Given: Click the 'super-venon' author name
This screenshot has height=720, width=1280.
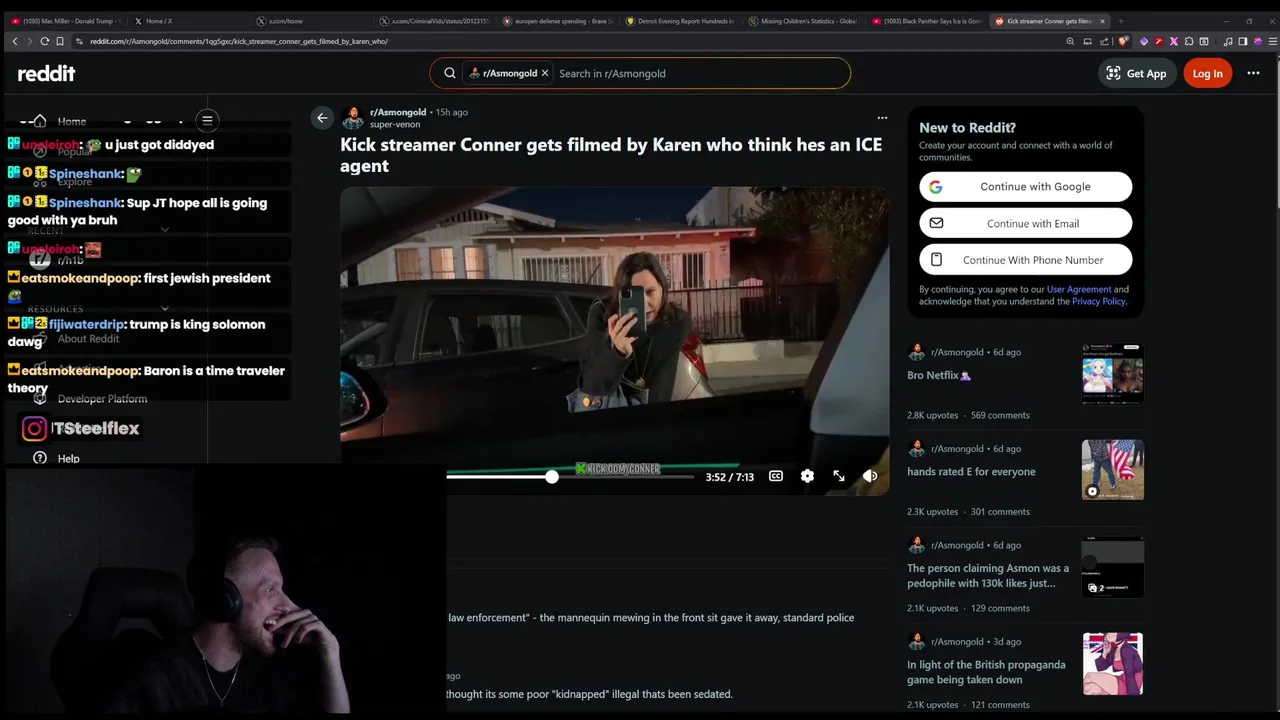Looking at the screenshot, I should (395, 125).
